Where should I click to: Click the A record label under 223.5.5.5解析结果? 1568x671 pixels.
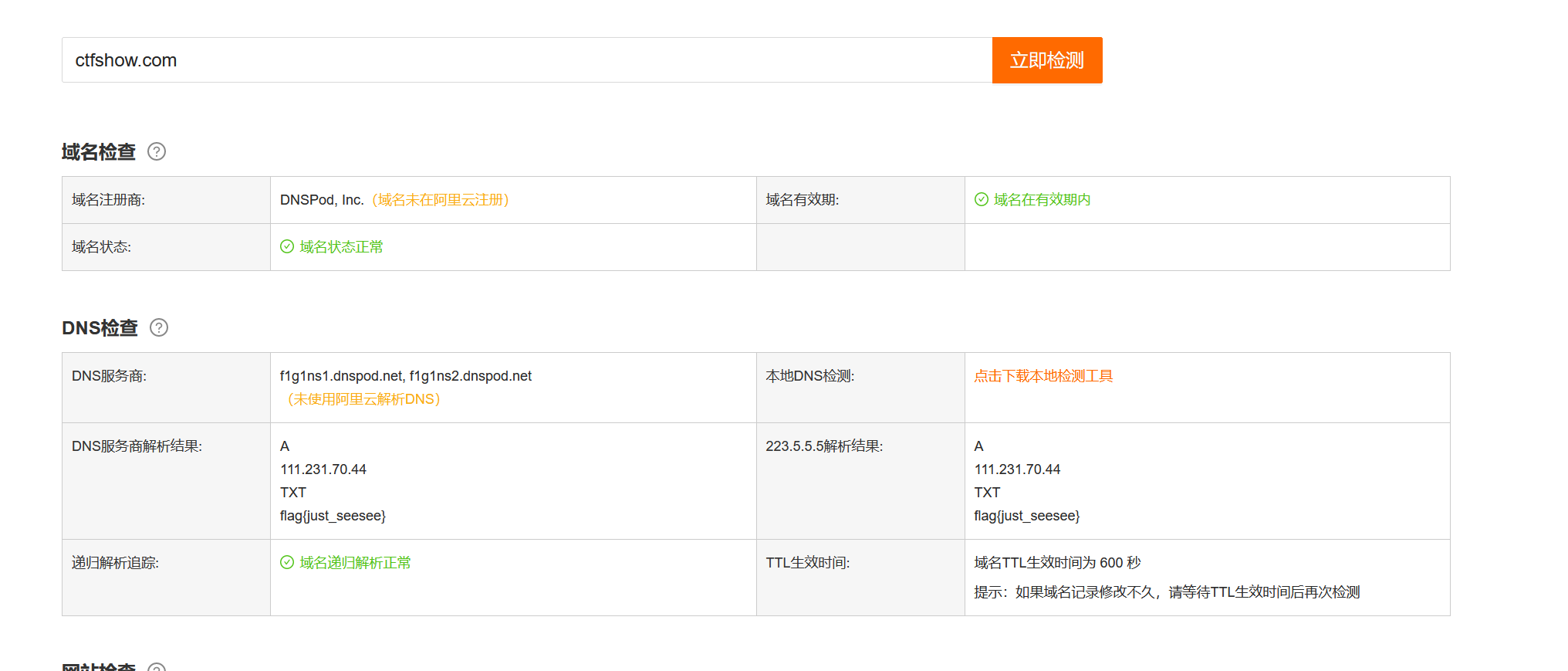[978, 446]
